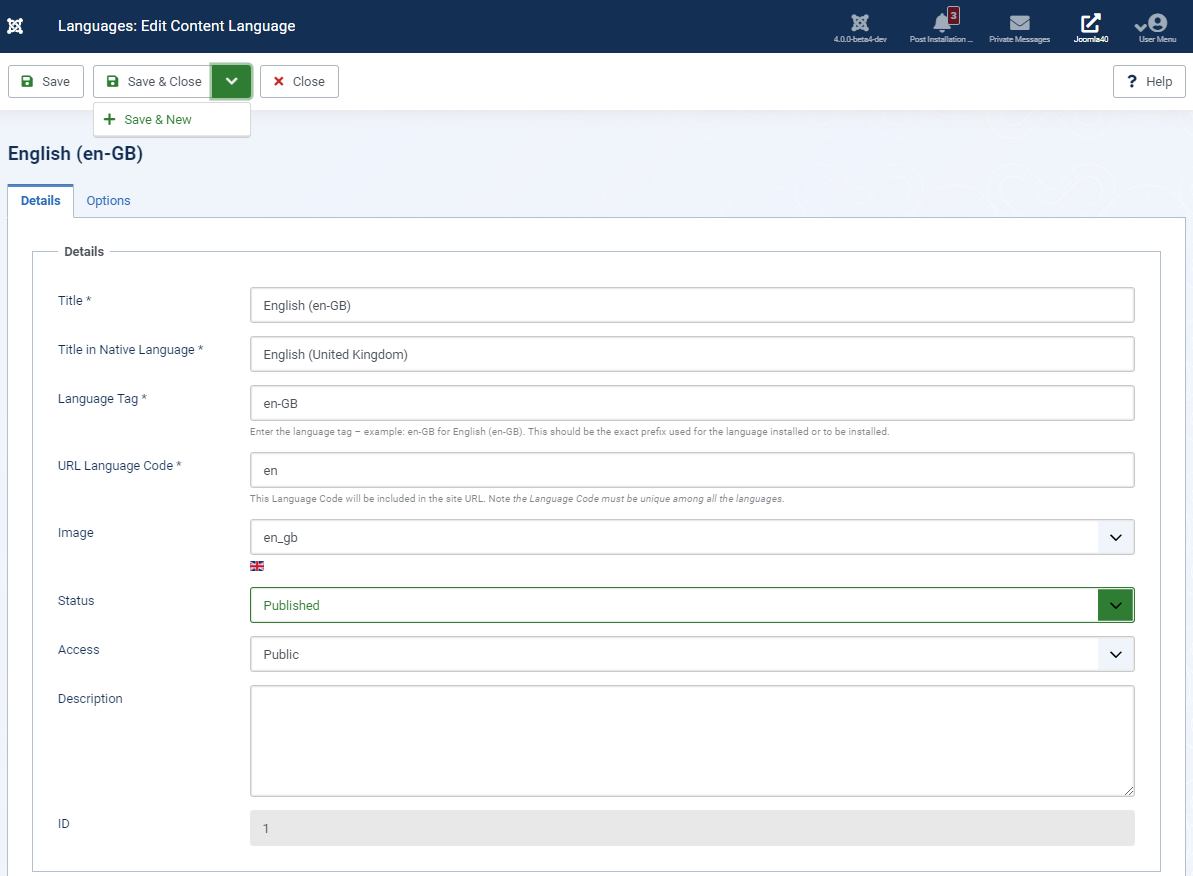Image resolution: width=1193 pixels, height=876 pixels.
Task: Choose Save & New from dropdown menu
Action: 157,120
